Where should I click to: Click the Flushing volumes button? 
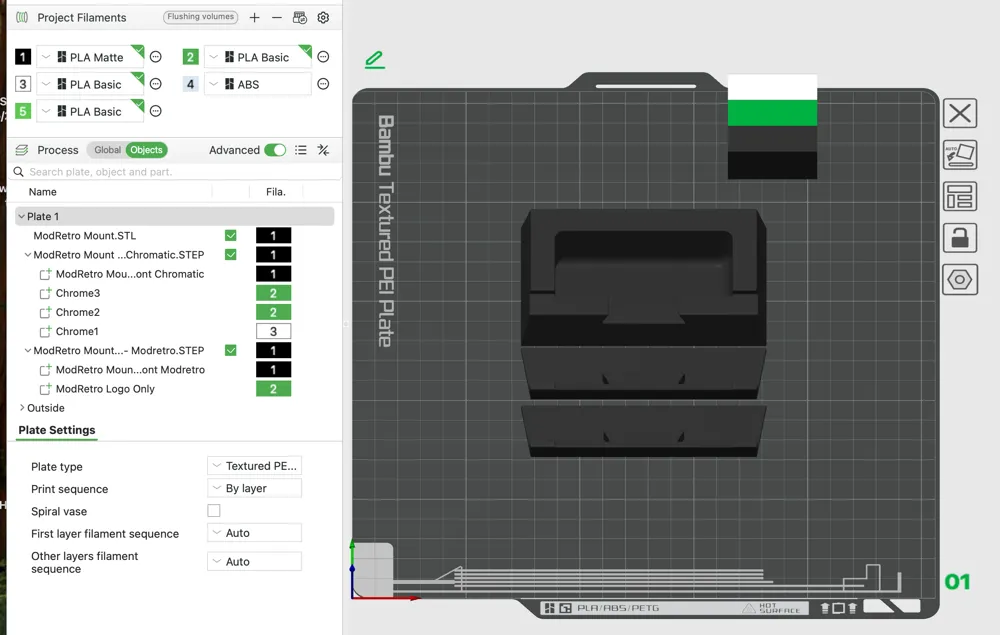tap(200, 17)
